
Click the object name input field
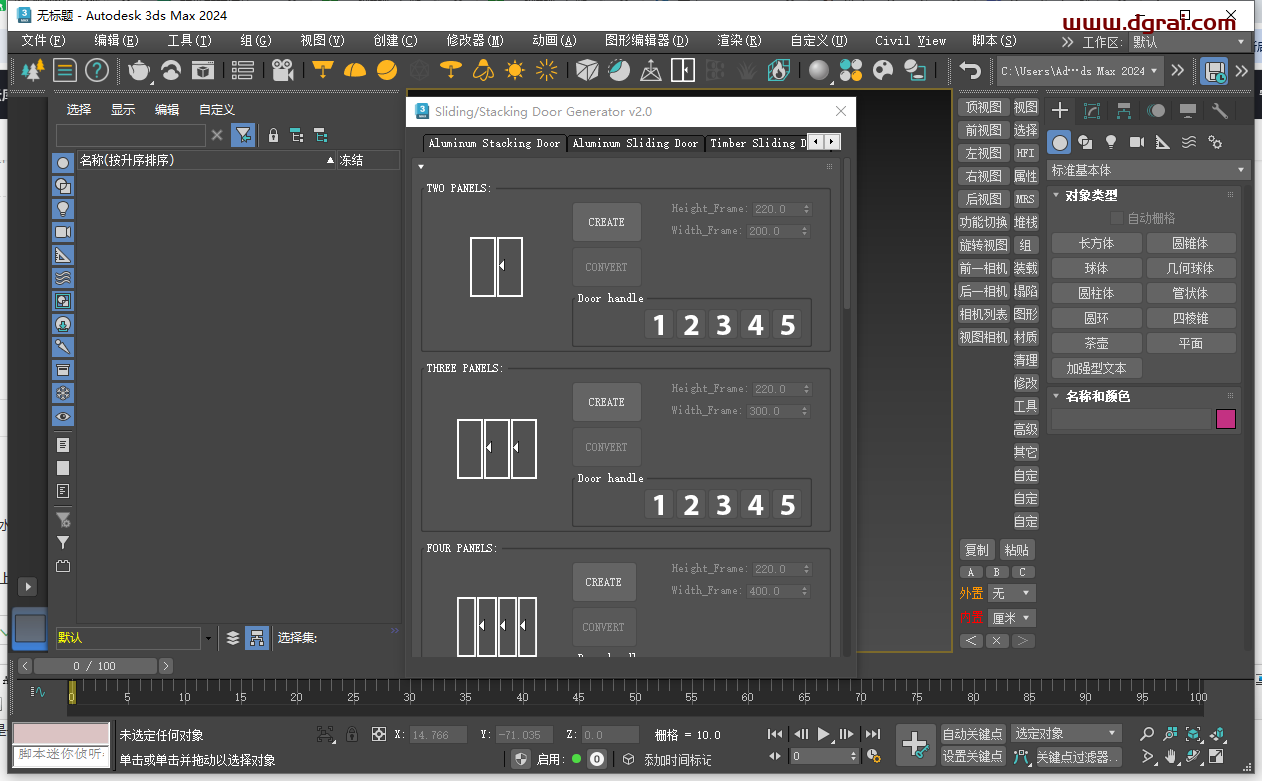pos(1131,419)
